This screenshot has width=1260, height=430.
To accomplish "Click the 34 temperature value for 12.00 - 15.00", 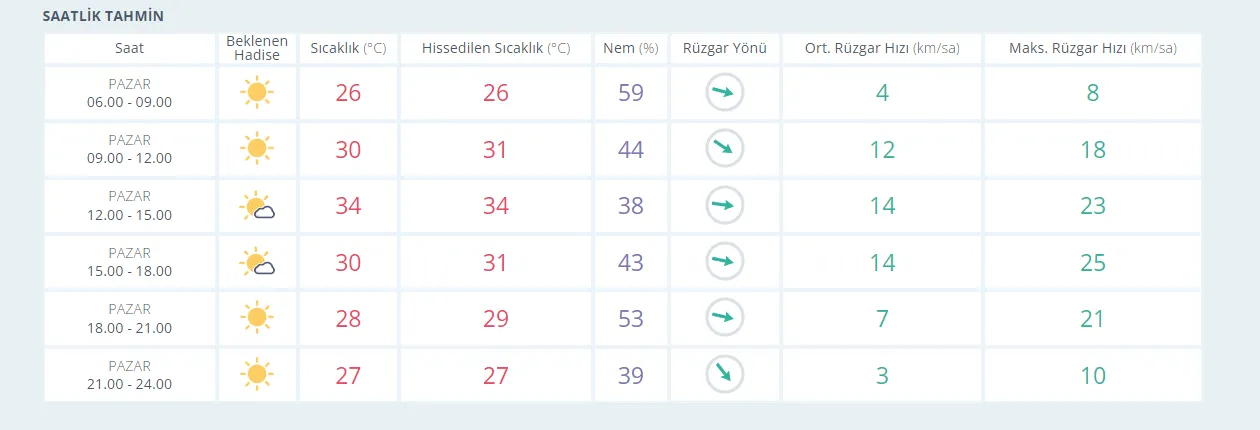I will (348, 206).
